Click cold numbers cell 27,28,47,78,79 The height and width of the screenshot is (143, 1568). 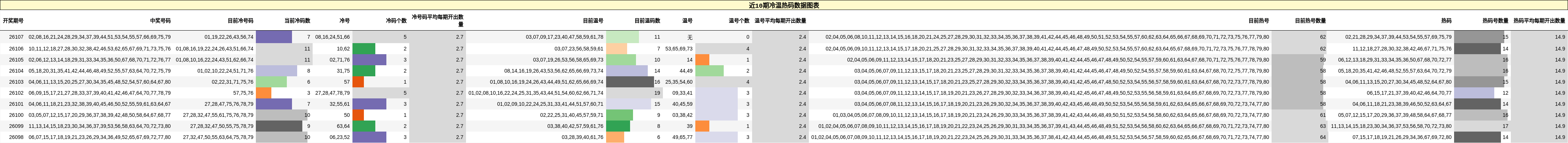coord(332,93)
